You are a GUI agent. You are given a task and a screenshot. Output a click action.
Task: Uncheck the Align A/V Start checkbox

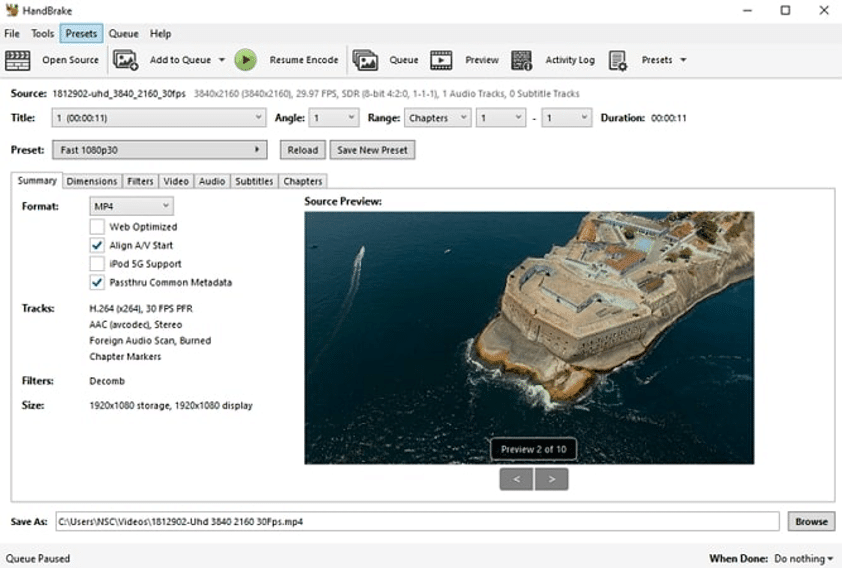click(97, 245)
